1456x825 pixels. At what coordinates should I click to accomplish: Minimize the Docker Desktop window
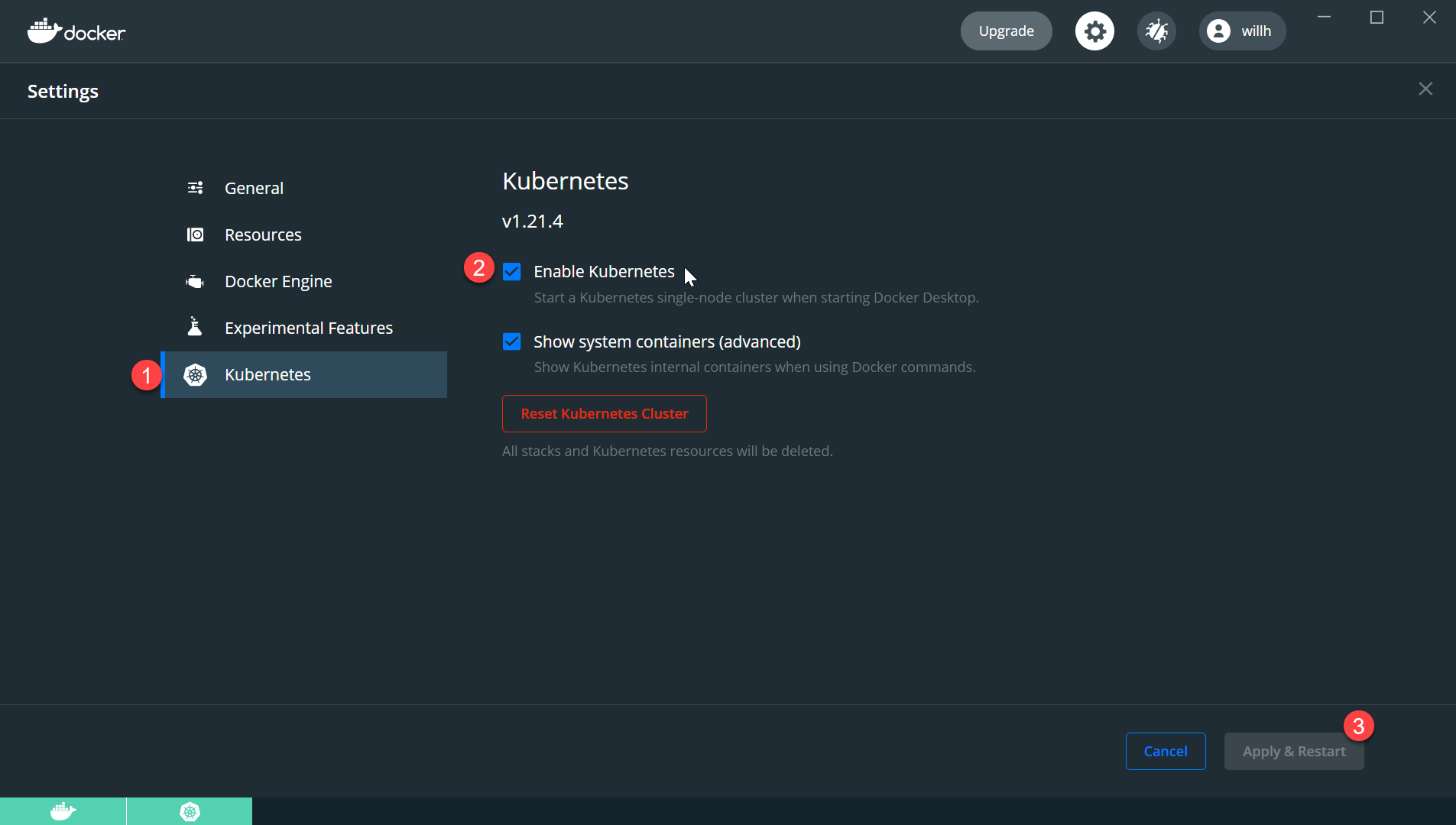coord(1325,17)
